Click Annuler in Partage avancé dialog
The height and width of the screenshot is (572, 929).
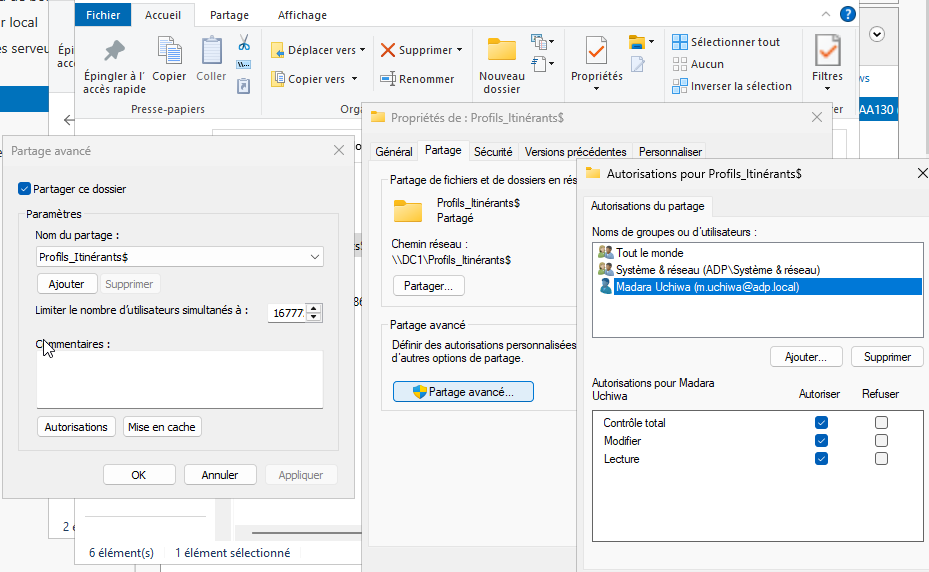click(220, 475)
